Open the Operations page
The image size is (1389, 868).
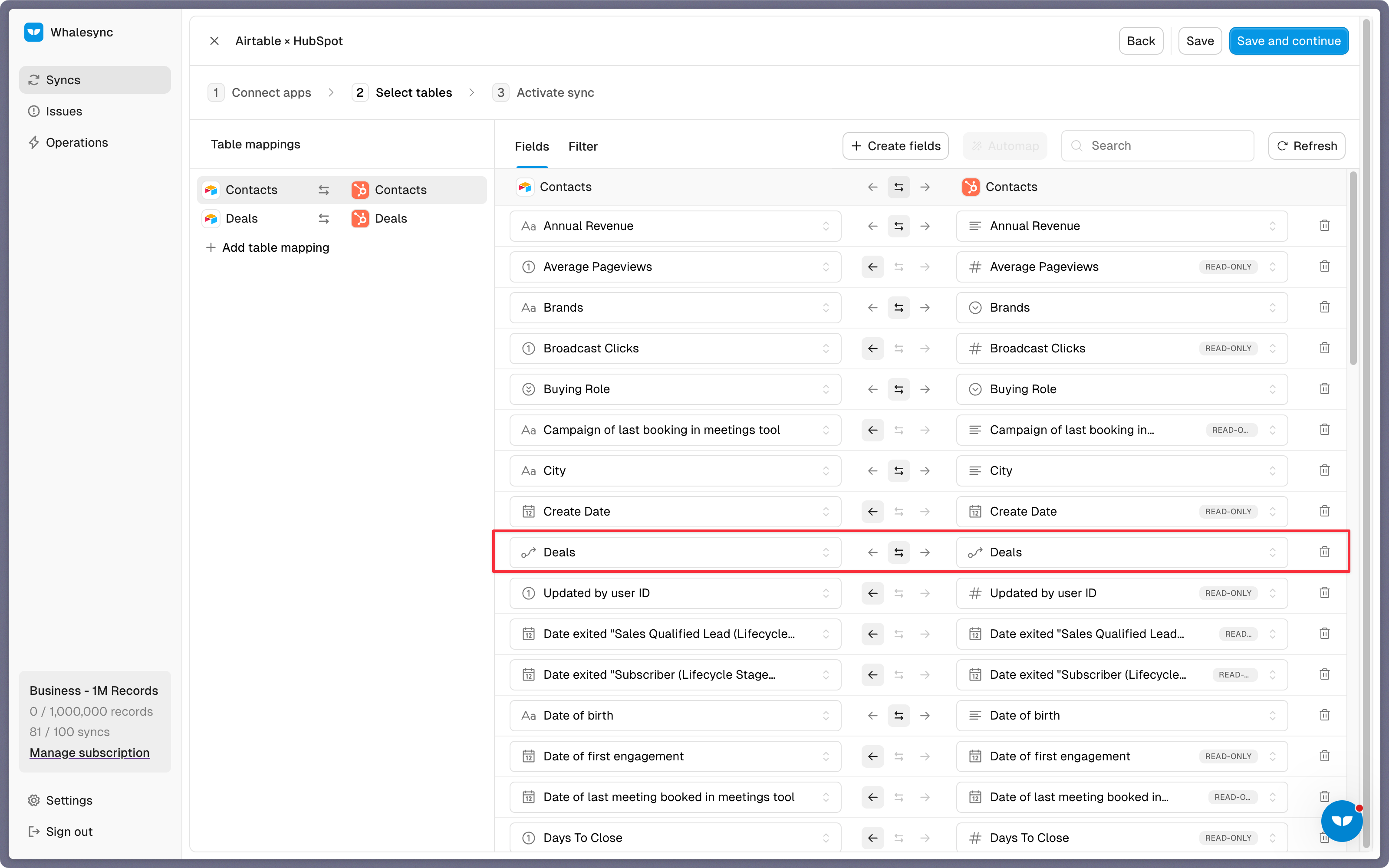95,142
